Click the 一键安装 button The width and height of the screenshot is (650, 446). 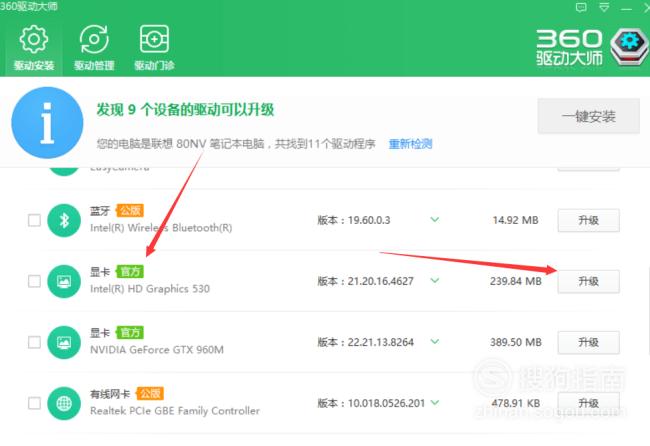point(588,116)
